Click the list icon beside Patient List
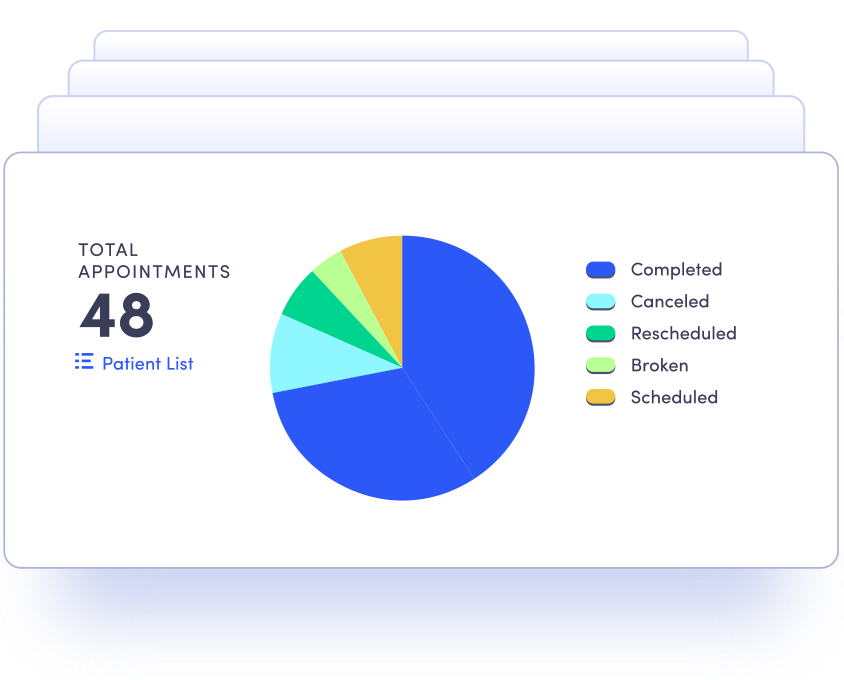 (84, 362)
